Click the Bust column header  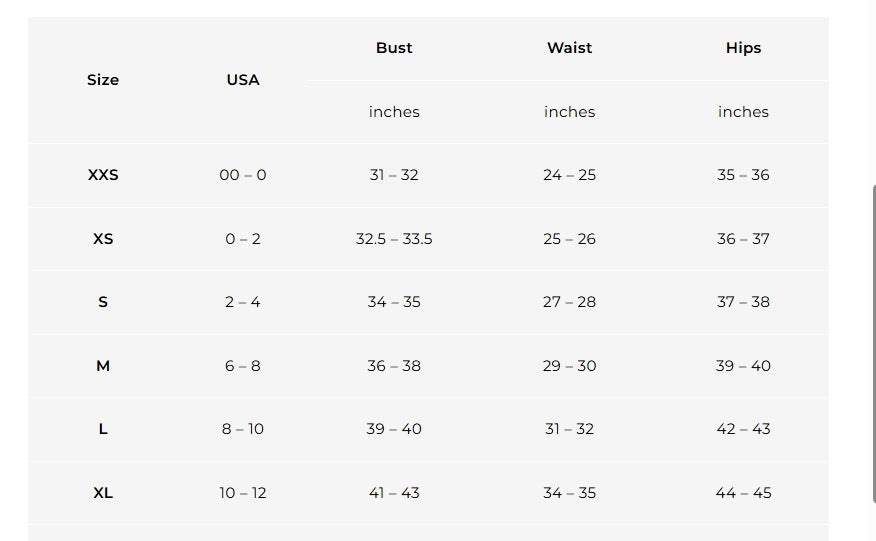tap(394, 48)
